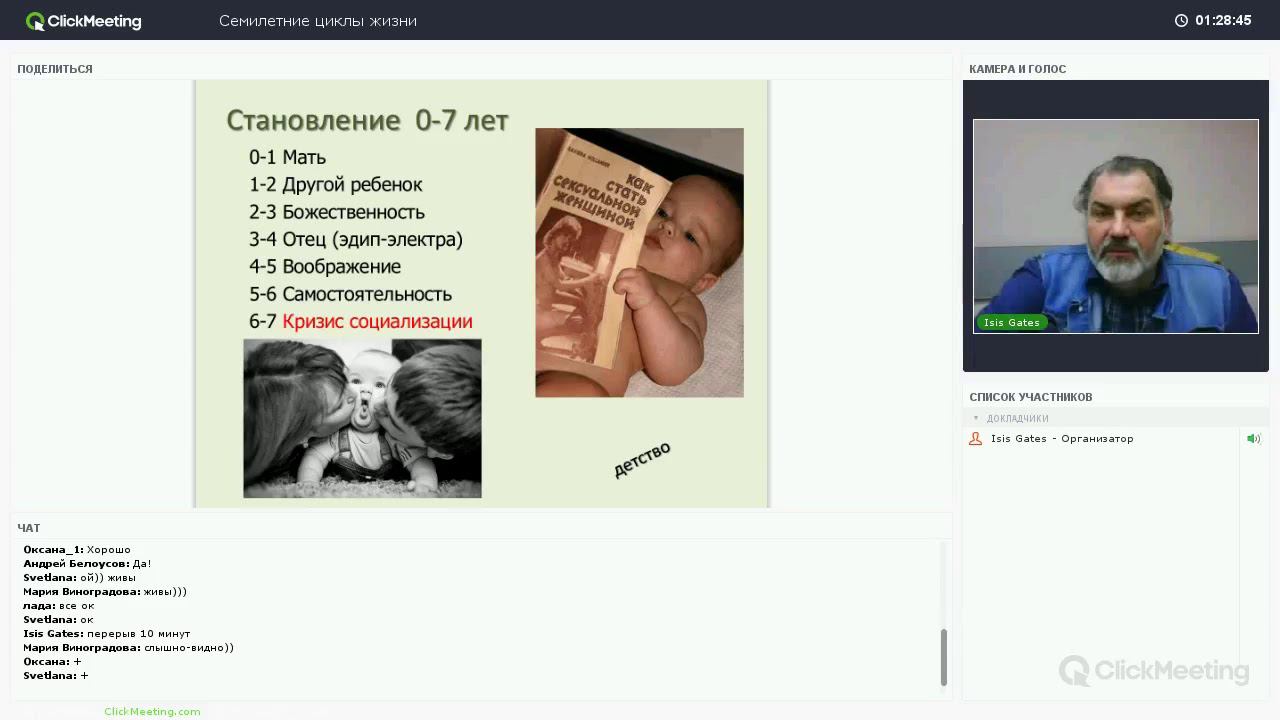Viewport: 1280px width, 720px height.
Task: Click chat message лада: все ок
Action: pyautogui.click(x=58, y=606)
